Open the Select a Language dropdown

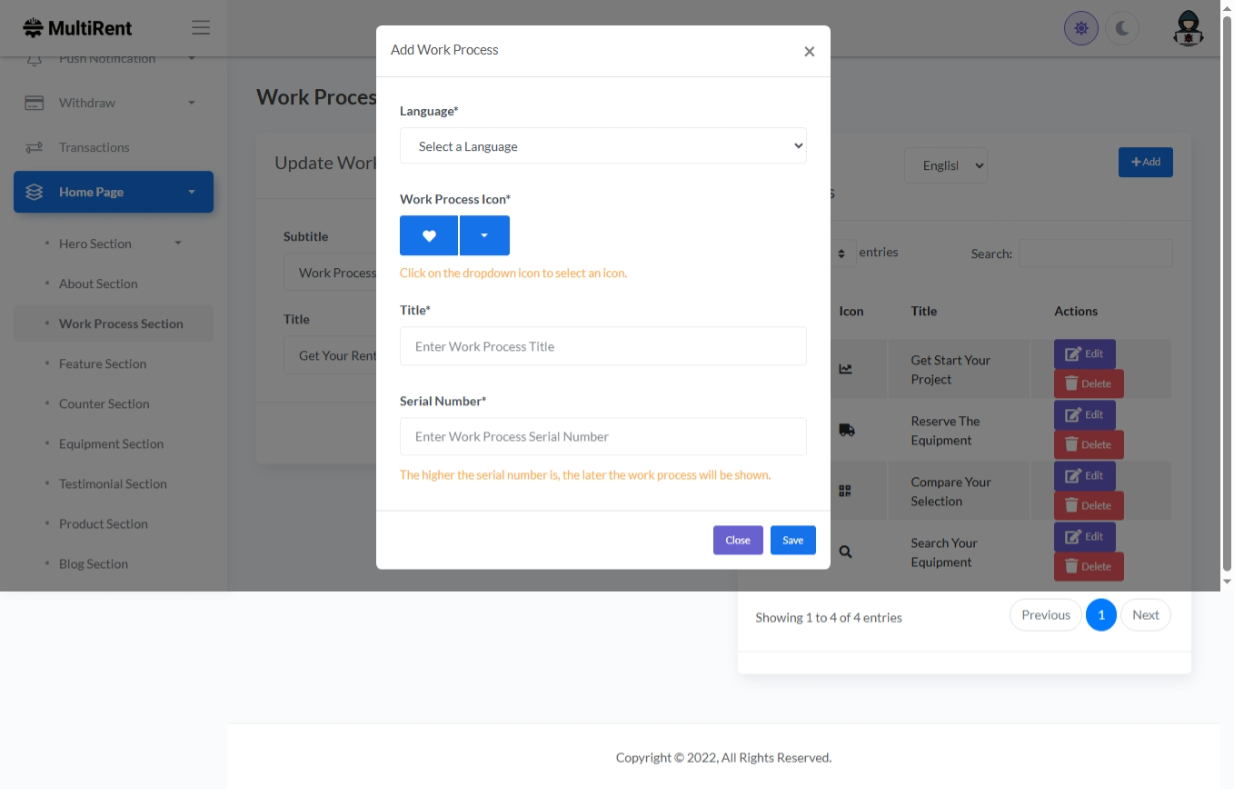603,146
